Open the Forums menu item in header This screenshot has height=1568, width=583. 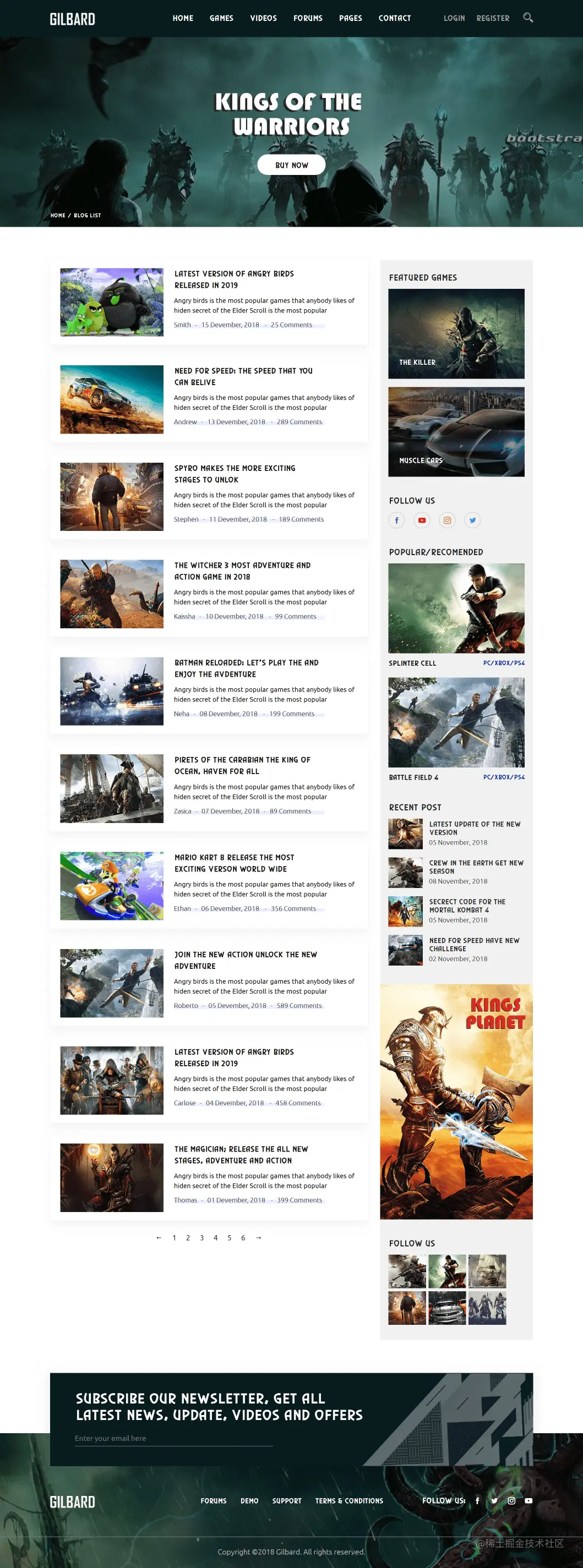click(x=308, y=18)
